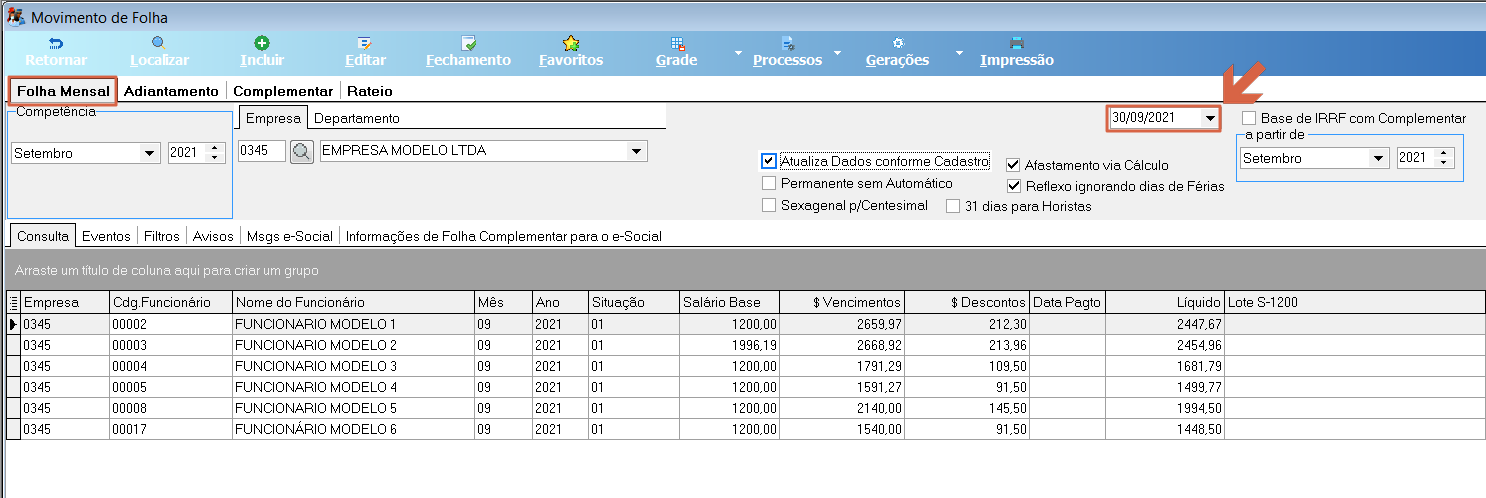Image resolution: width=1486 pixels, height=498 pixels.
Task: Switch to the Adiantamento tab
Action: tap(171, 91)
